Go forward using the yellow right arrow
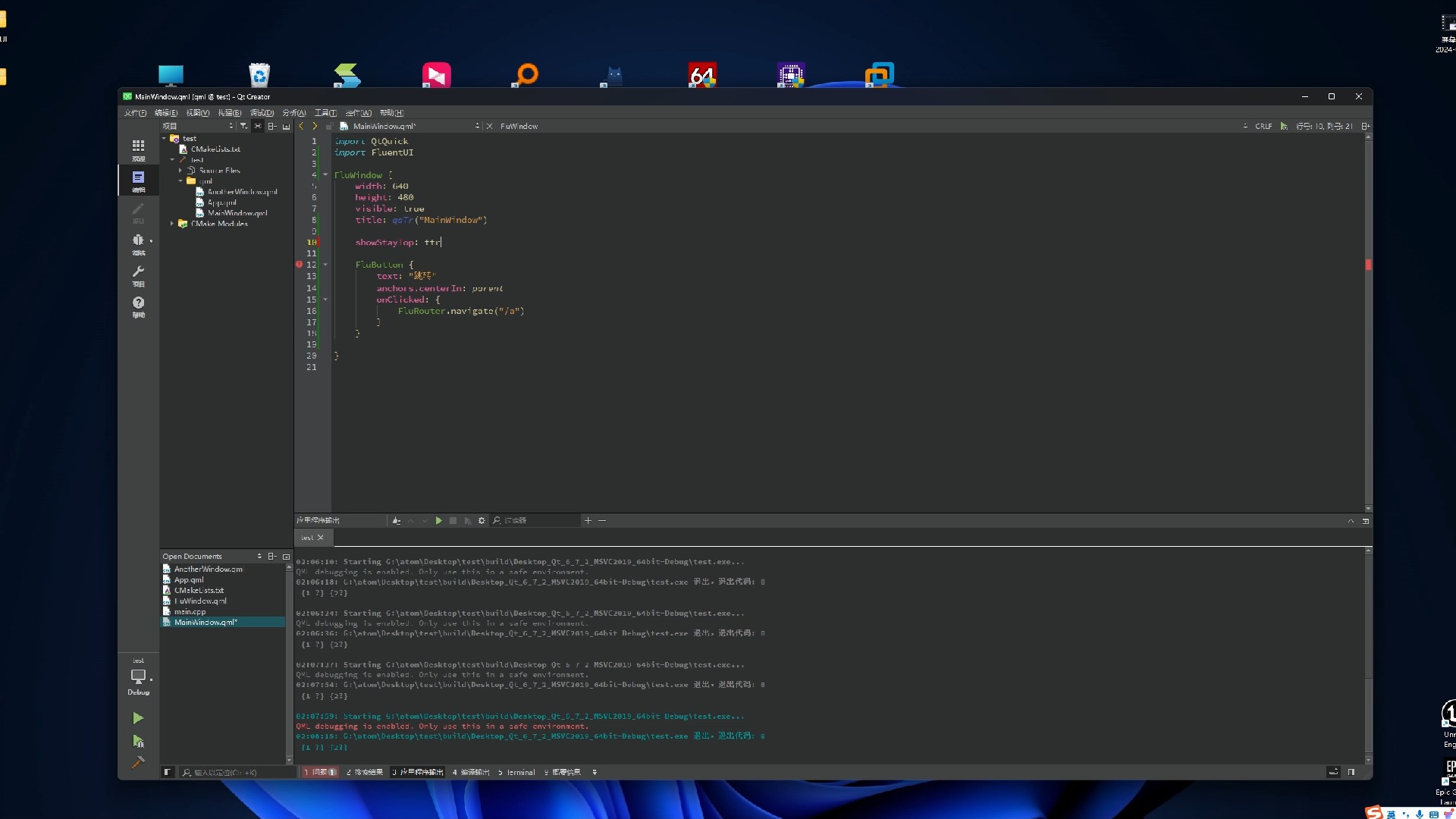 315,126
